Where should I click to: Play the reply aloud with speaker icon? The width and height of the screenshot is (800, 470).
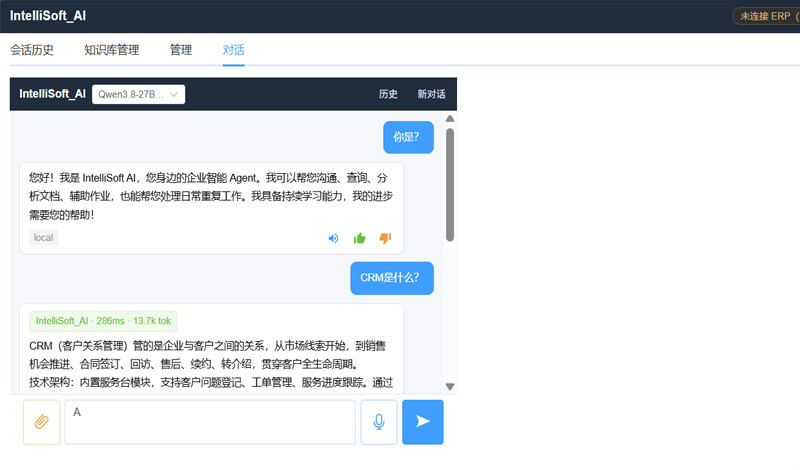tap(333, 238)
